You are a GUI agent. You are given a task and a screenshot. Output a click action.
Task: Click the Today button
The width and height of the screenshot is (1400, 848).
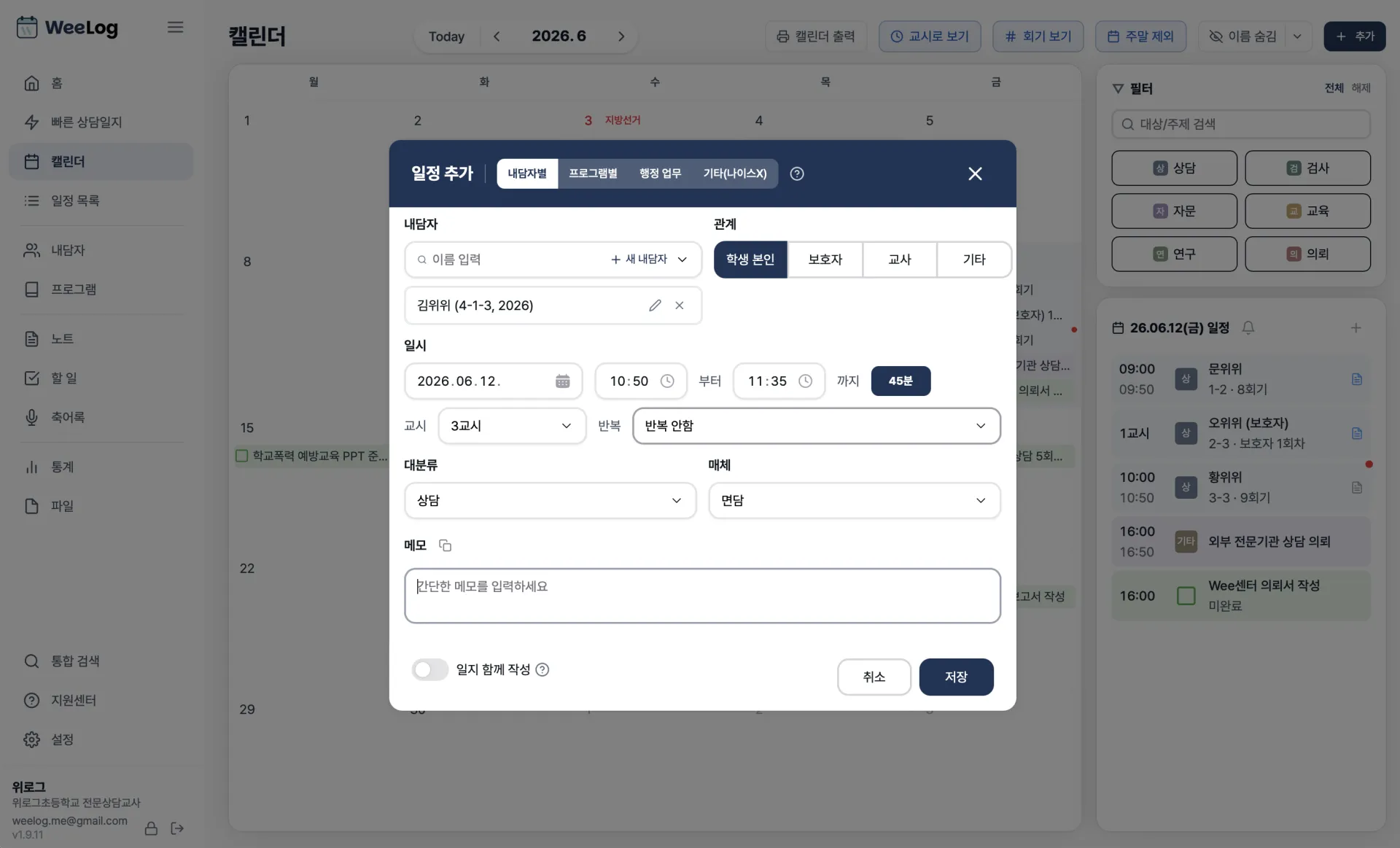[446, 36]
